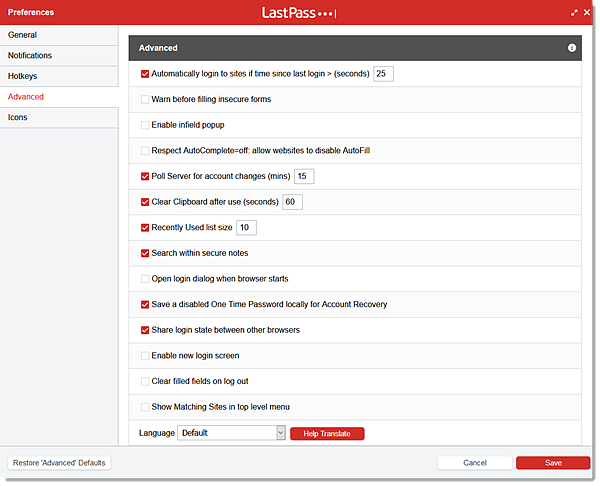
Task: Click the Preferences title text
Action: [x=31, y=12]
